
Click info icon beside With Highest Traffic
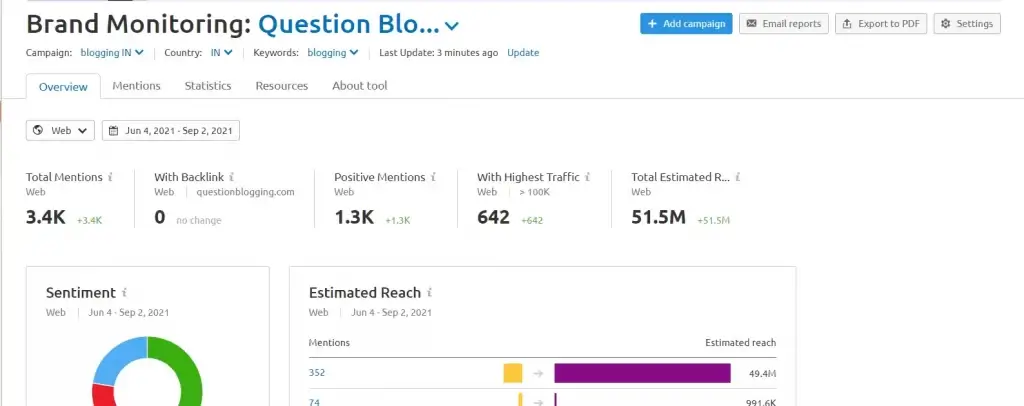click(x=587, y=177)
